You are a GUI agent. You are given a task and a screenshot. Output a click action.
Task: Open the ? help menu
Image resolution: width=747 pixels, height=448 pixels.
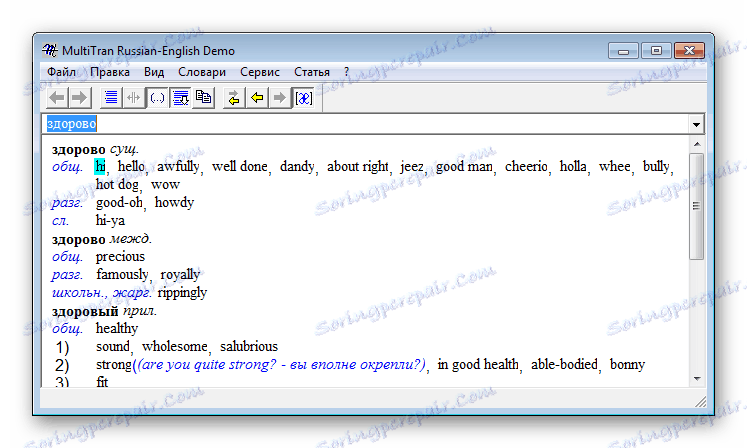click(x=346, y=72)
